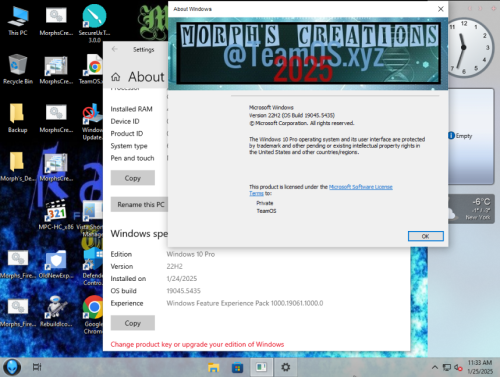
Task: Select the 1/24/2025 install date value
Action: tap(182, 279)
